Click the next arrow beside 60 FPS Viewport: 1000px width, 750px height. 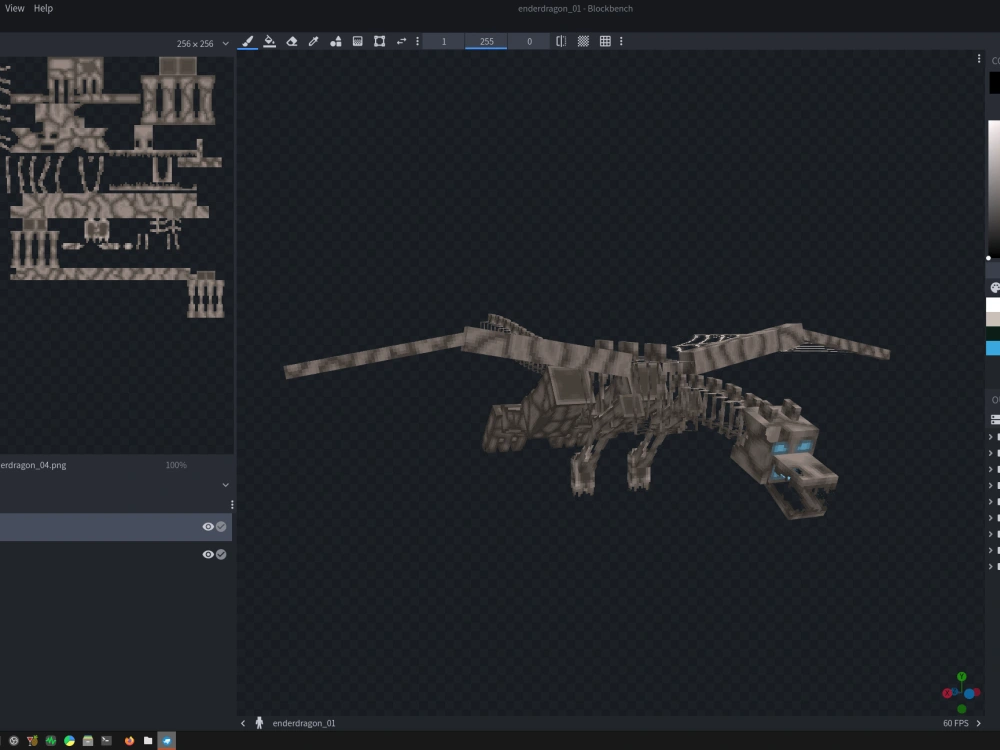point(980,722)
